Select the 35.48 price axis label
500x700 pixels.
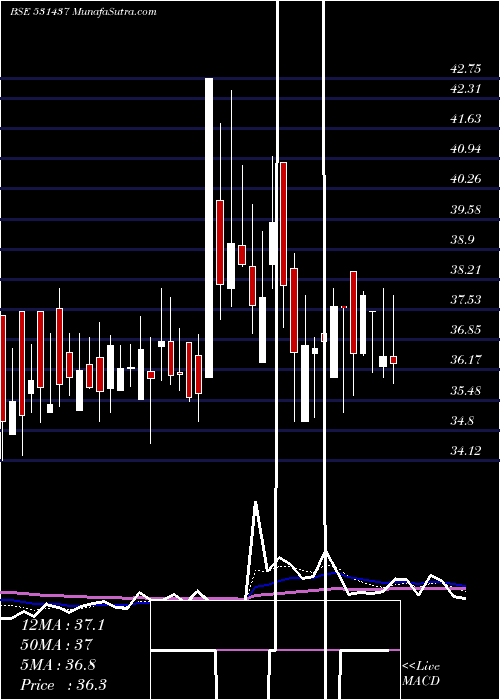[466, 391]
